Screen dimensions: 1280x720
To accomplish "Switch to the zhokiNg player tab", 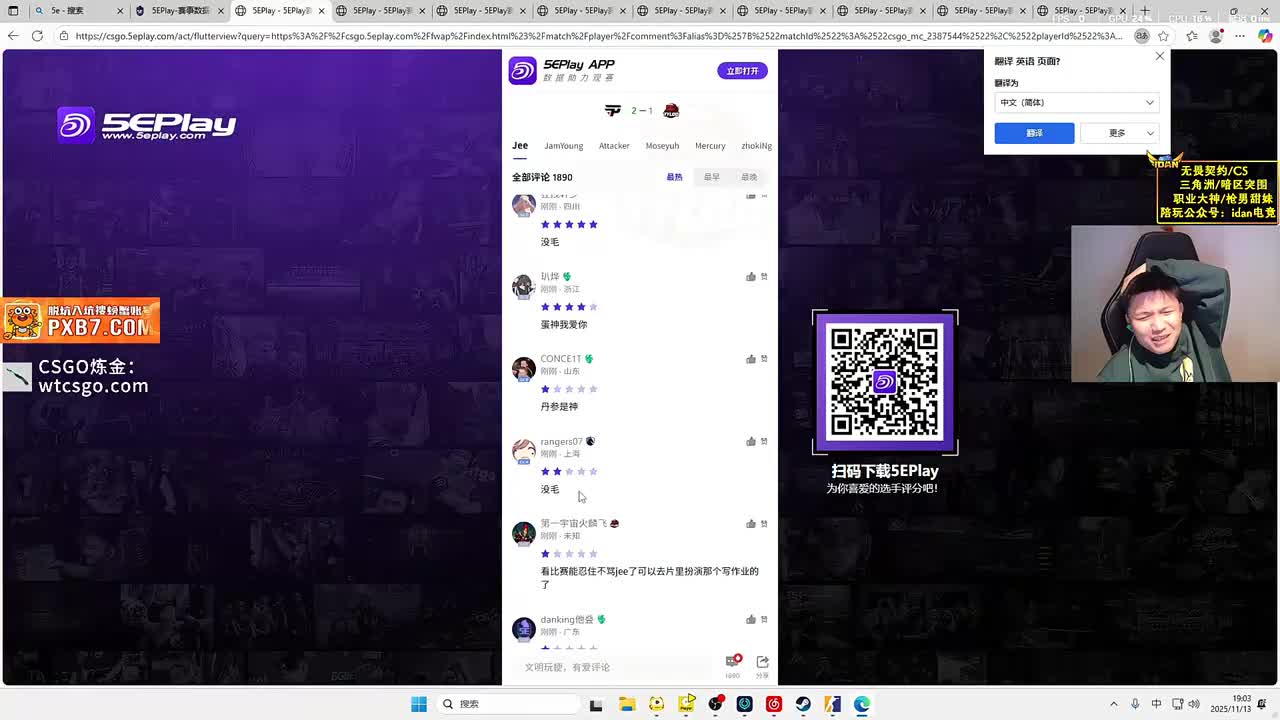I will pyautogui.click(x=756, y=146).
